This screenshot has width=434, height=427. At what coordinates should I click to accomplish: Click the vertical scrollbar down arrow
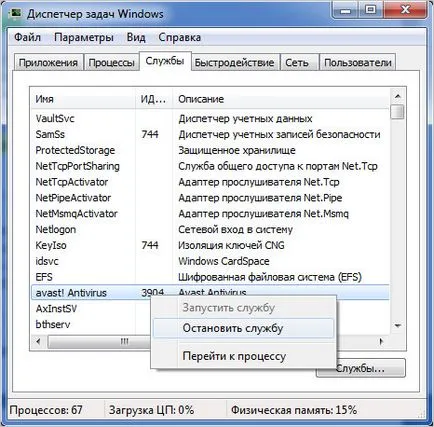(397, 326)
